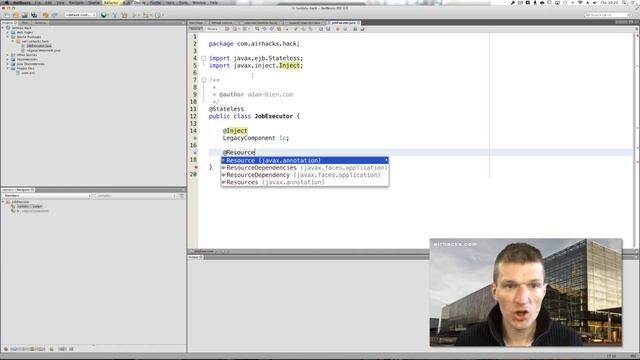Image resolution: width=640 pixels, height=360 pixels.
Task: Choose Resources (javax.annotation) completion suggestion
Action: [x=304, y=182]
